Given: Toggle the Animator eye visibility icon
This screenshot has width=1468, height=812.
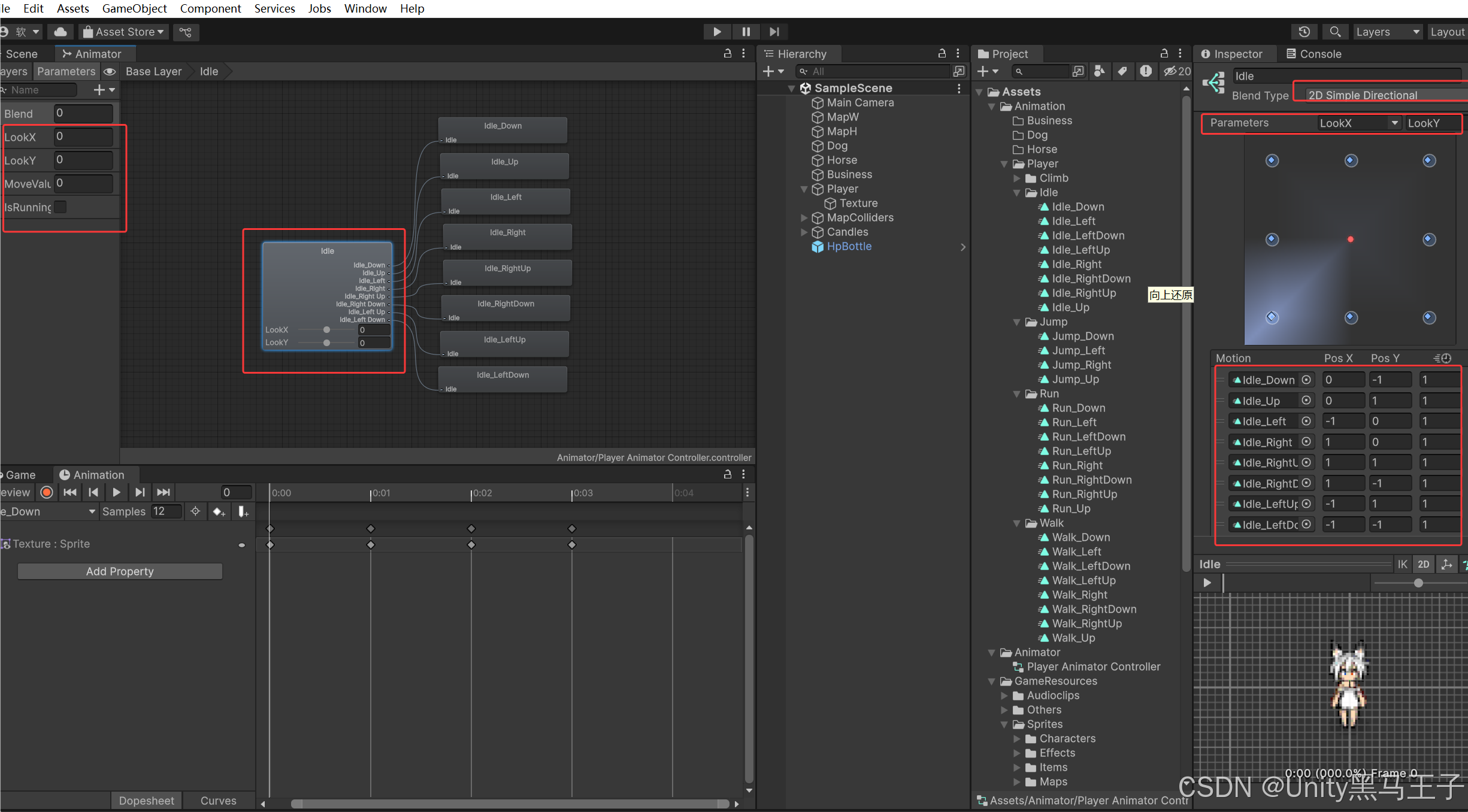Looking at the screenshot, I should pos(110,71).
